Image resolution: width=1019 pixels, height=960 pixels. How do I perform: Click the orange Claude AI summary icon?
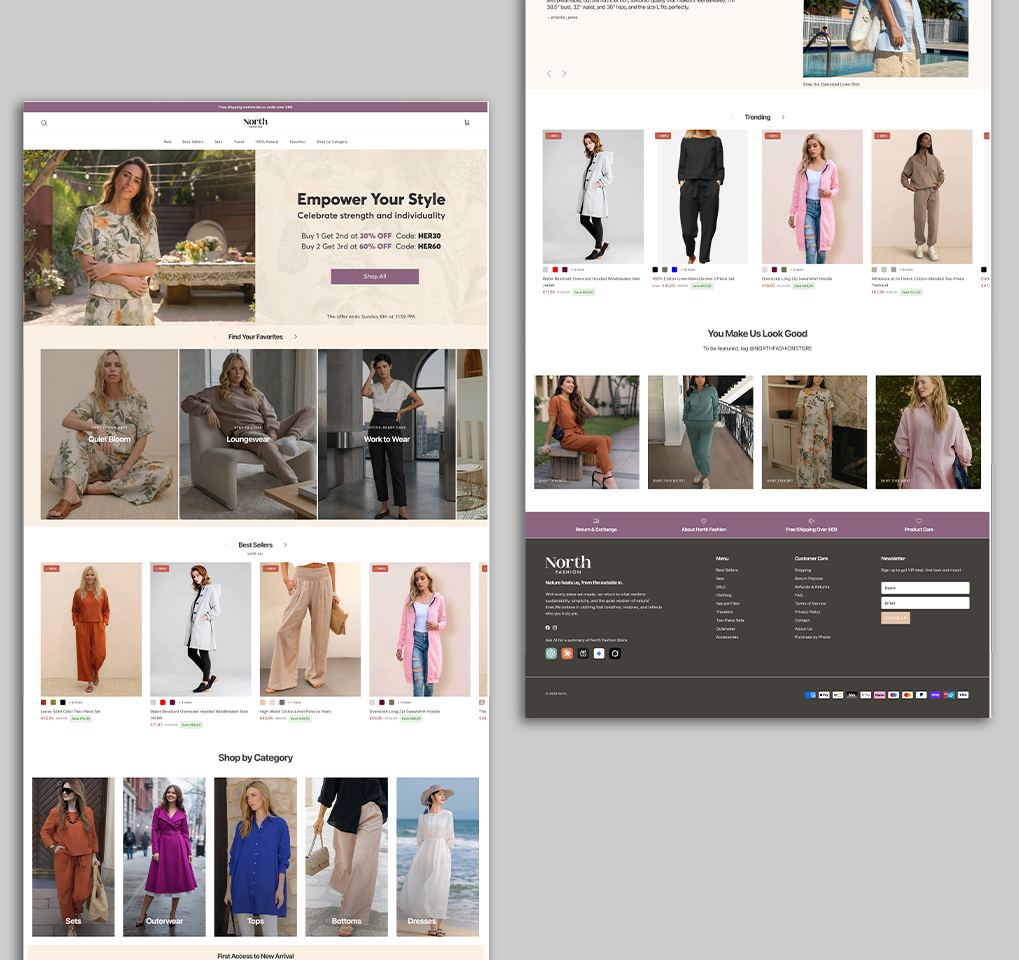567,653
